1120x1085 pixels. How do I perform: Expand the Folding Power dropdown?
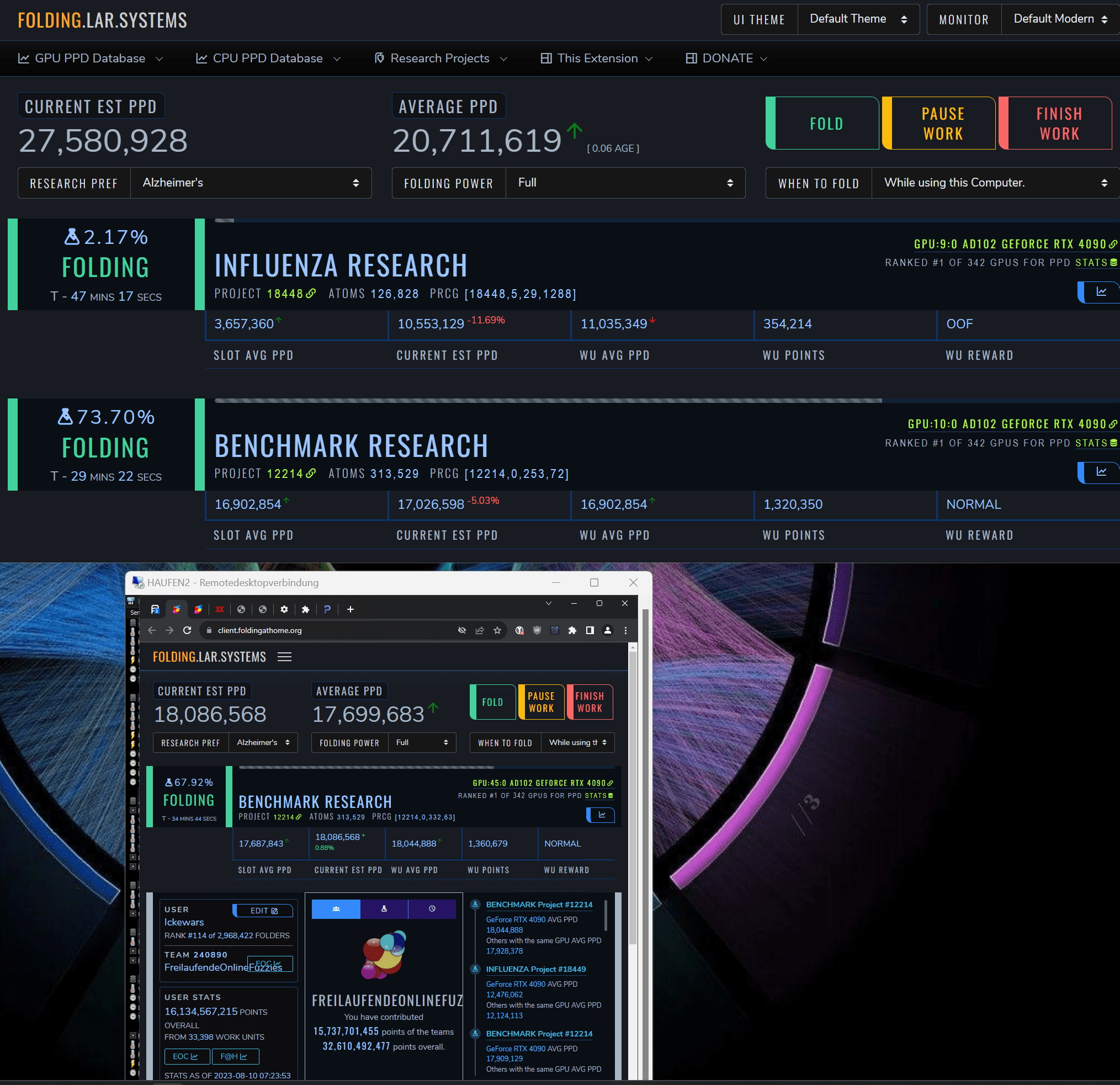pyautogui.click(x=624, y=183)
